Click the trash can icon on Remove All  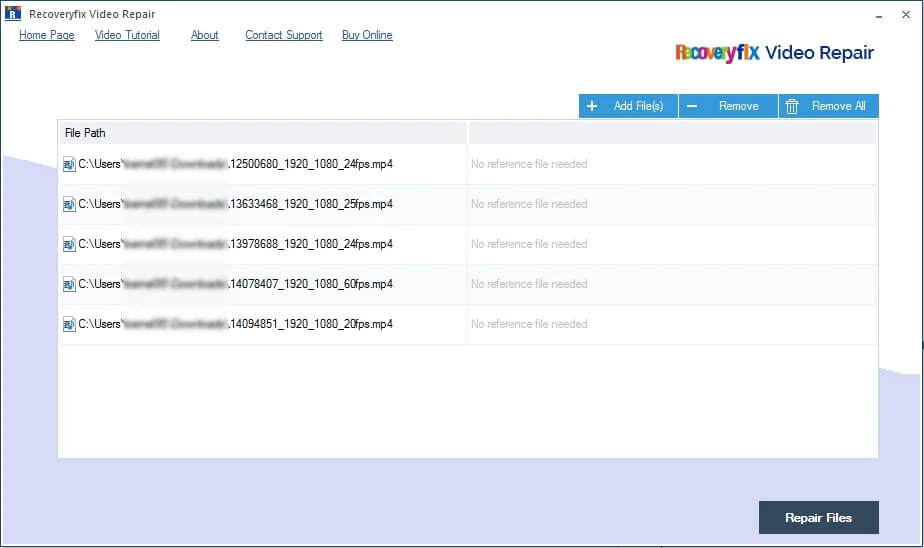click(792, 106)
